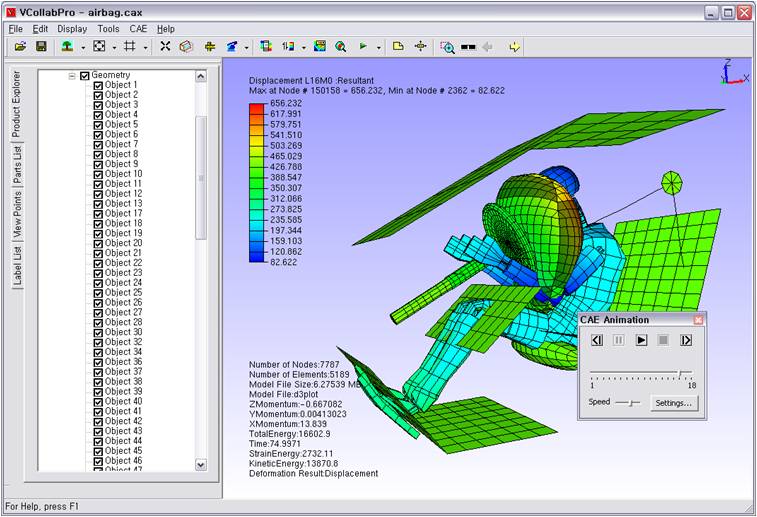757x517 pixels.
Task: Click the colored CAE result cube icon
Action: (266, 46)
